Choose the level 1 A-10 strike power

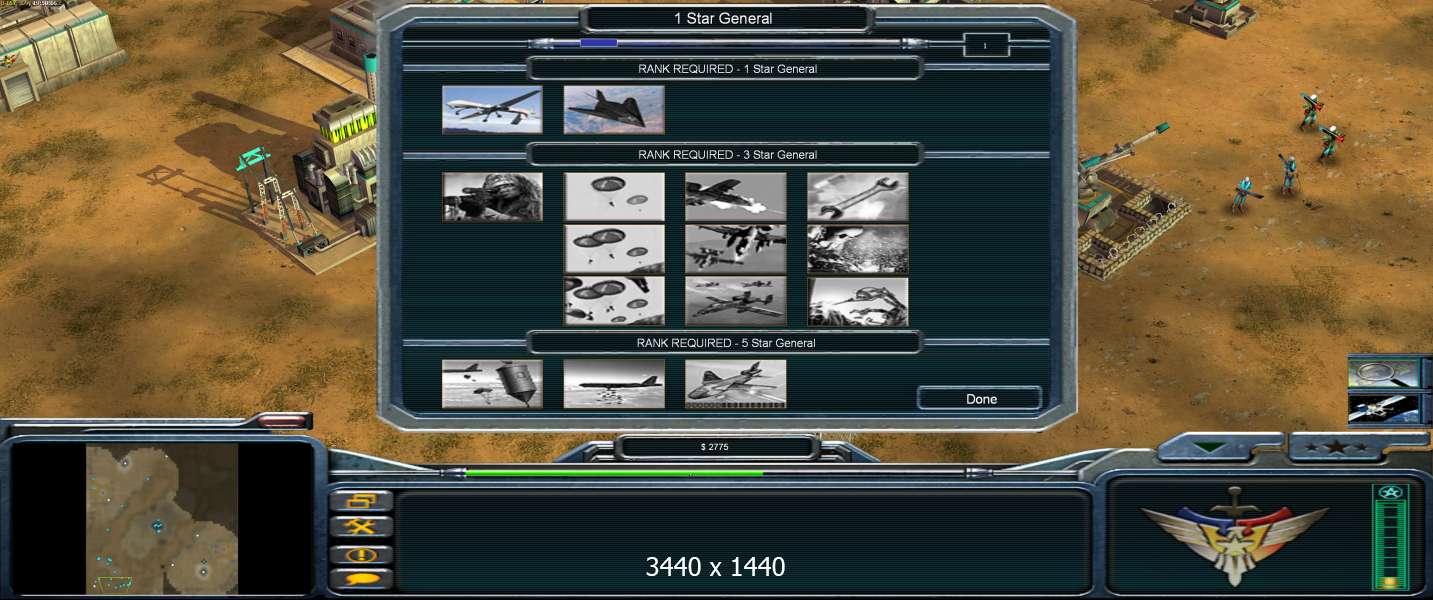pos(736,197)
